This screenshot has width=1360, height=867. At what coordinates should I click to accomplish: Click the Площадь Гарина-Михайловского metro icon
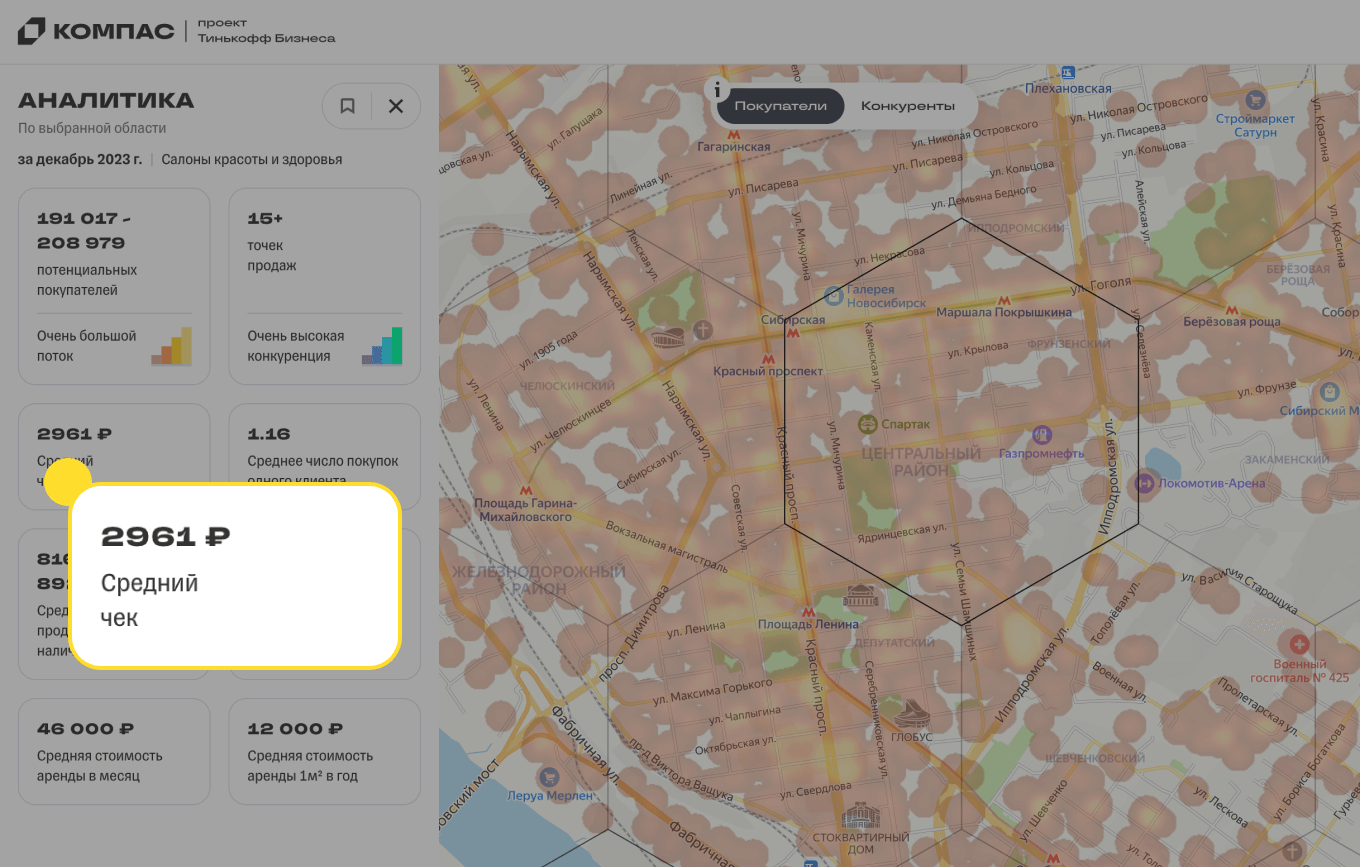(x=526, y=490)
